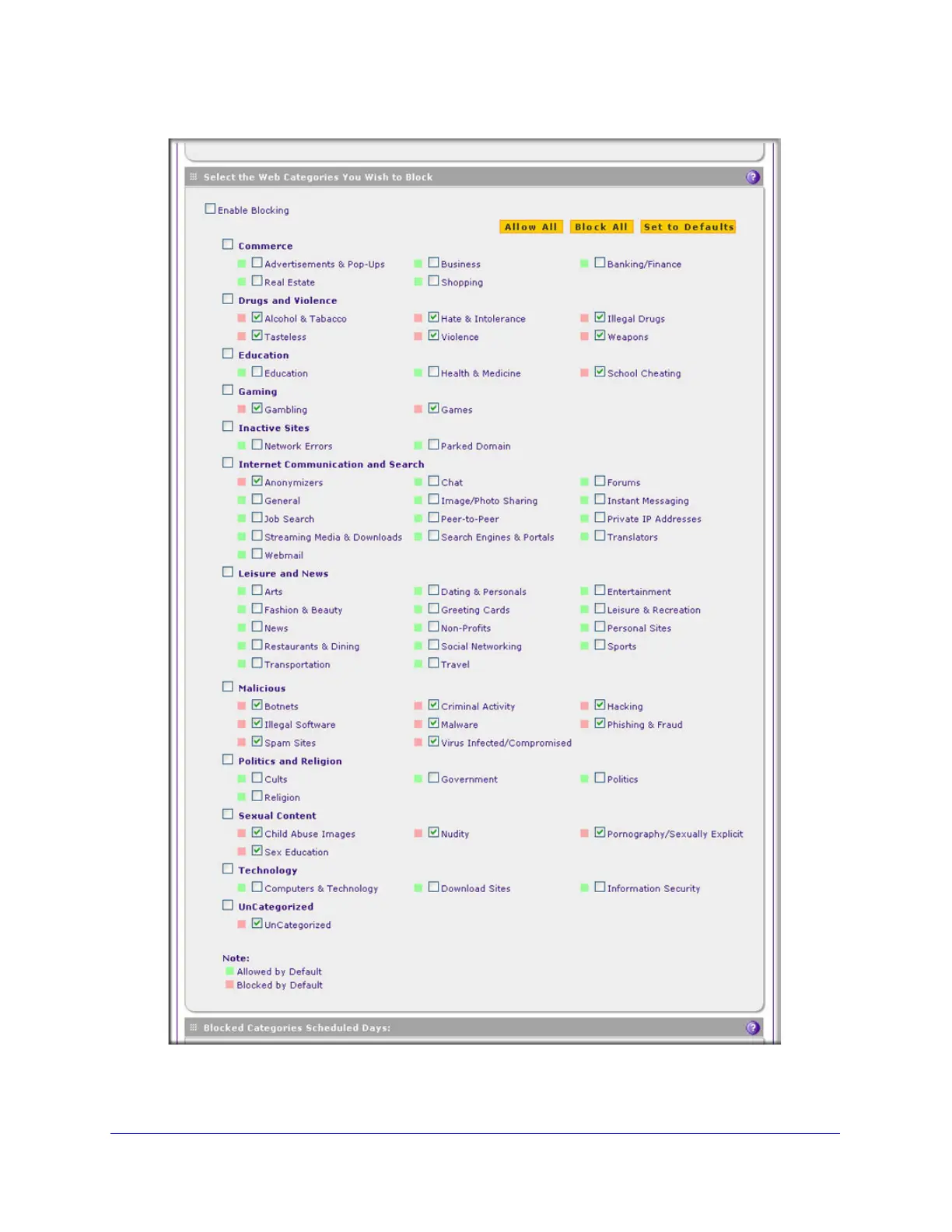Check the Image/Photo Sharing checkbox

point(434,499)
